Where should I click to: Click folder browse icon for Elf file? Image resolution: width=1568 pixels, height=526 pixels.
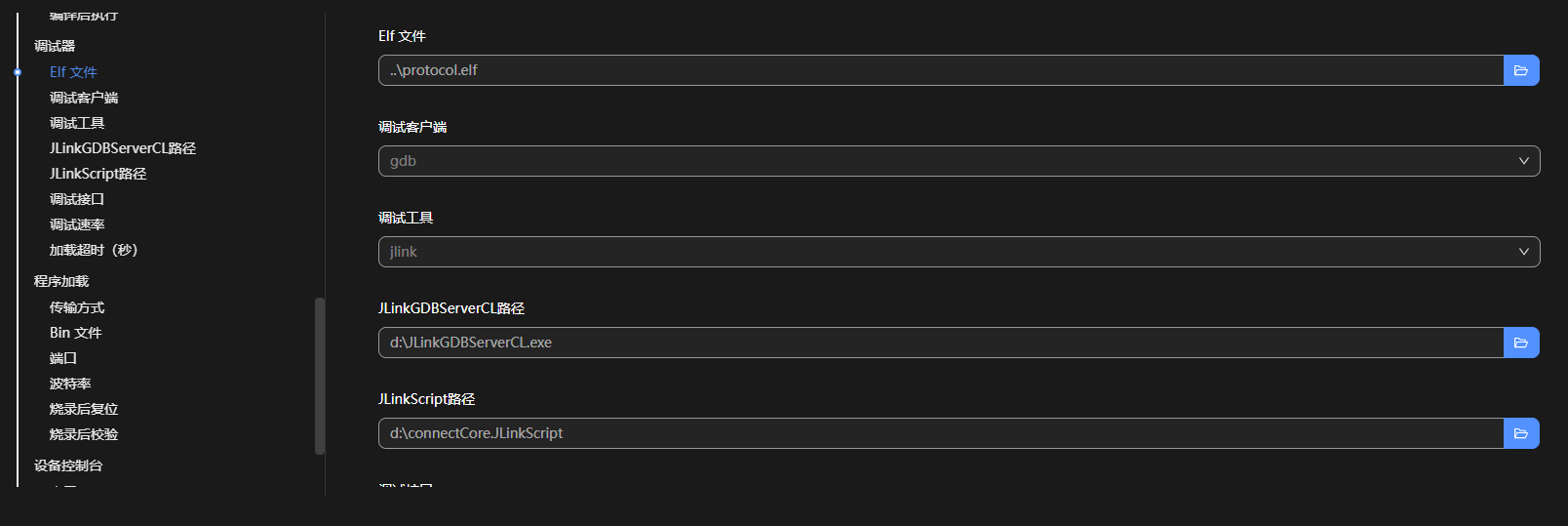(1521, 70)
